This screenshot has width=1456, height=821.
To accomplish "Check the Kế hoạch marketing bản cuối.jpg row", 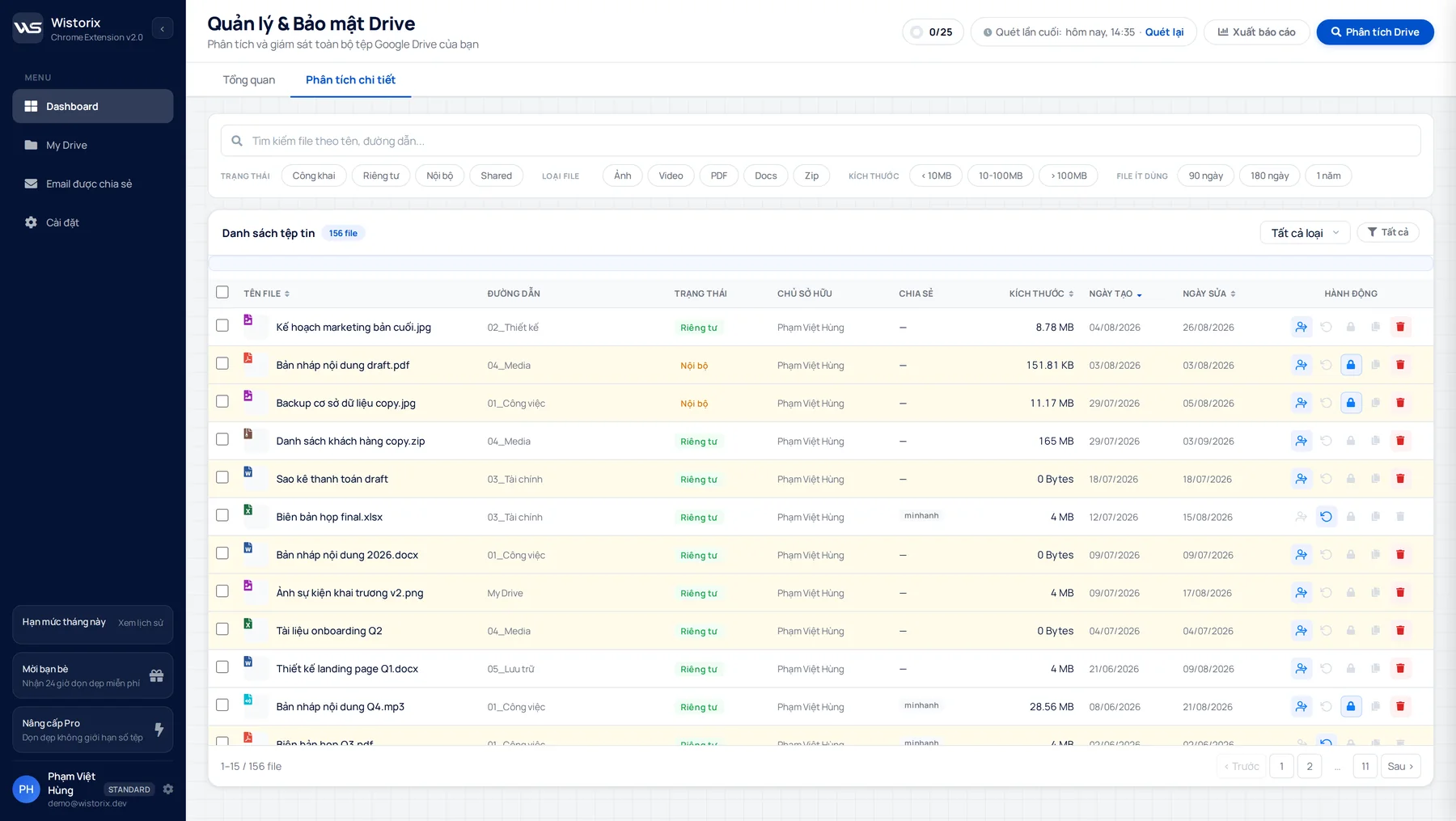I will tap(222, 325).
